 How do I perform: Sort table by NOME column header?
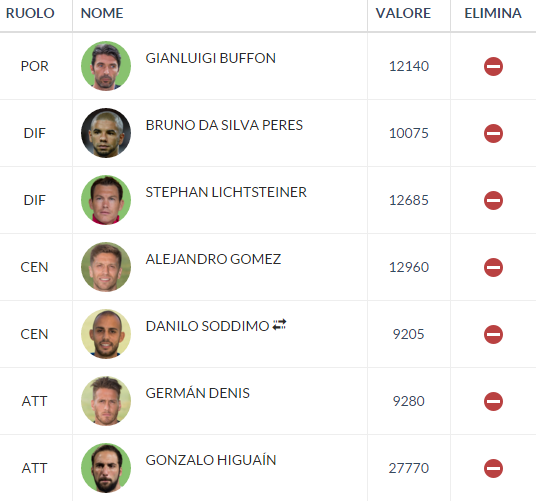(x=102, y=13)
